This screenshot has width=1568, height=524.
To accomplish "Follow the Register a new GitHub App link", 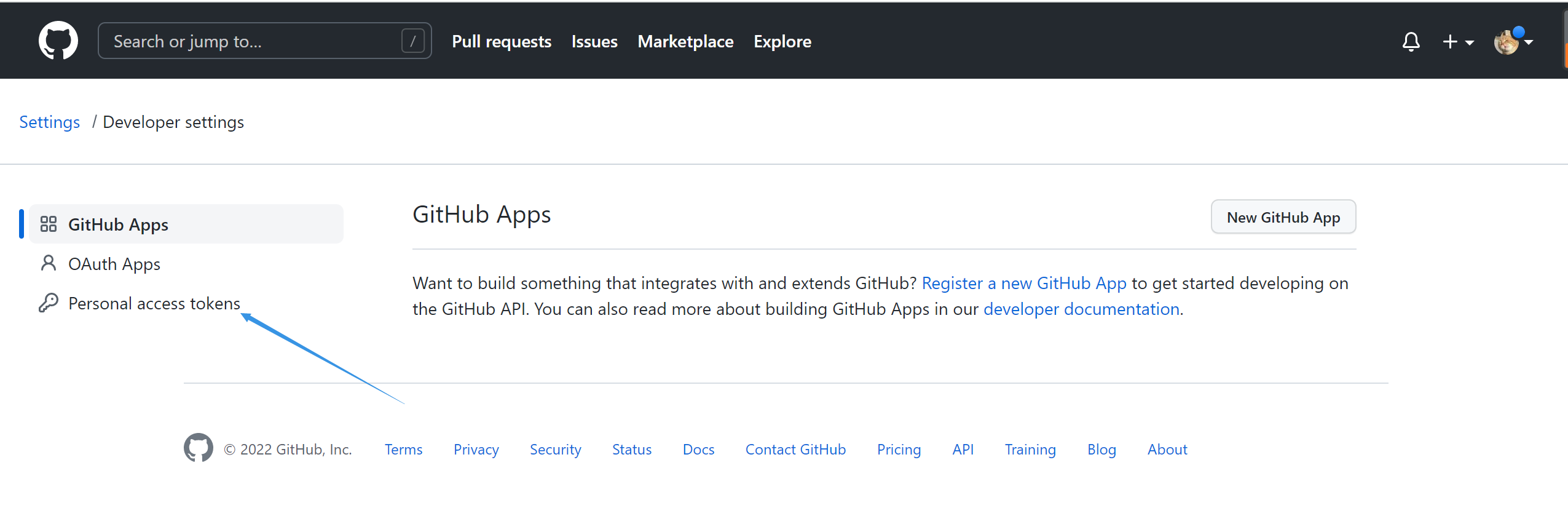I will tap(1023, 283).
